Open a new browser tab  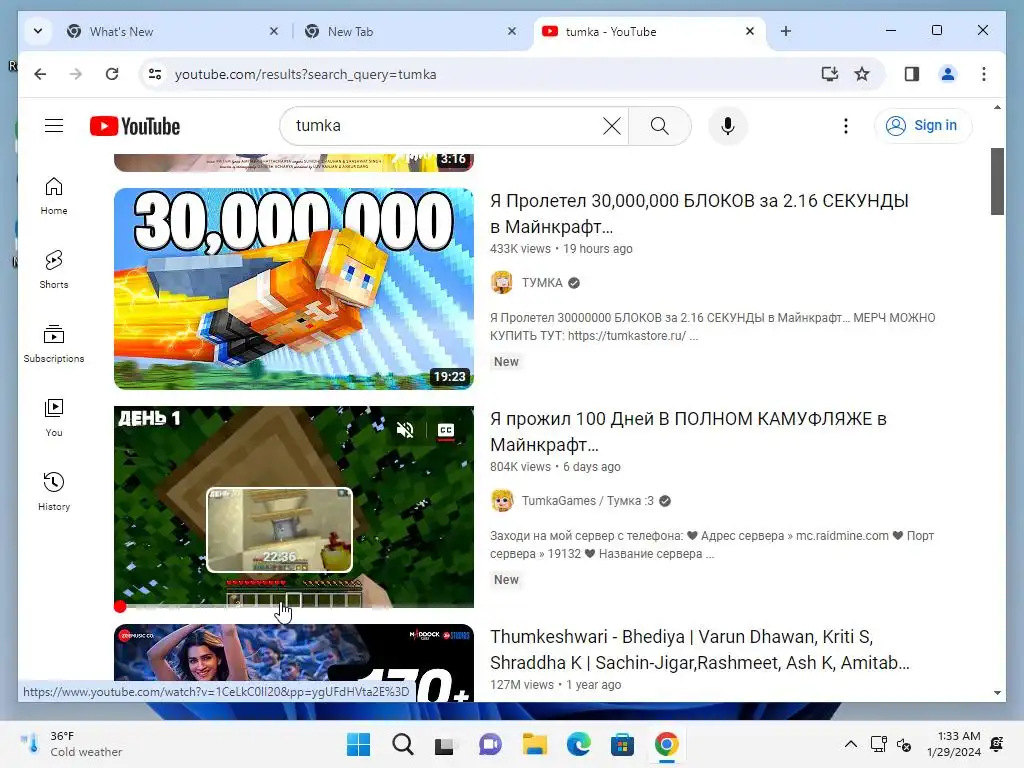[786, 31]
